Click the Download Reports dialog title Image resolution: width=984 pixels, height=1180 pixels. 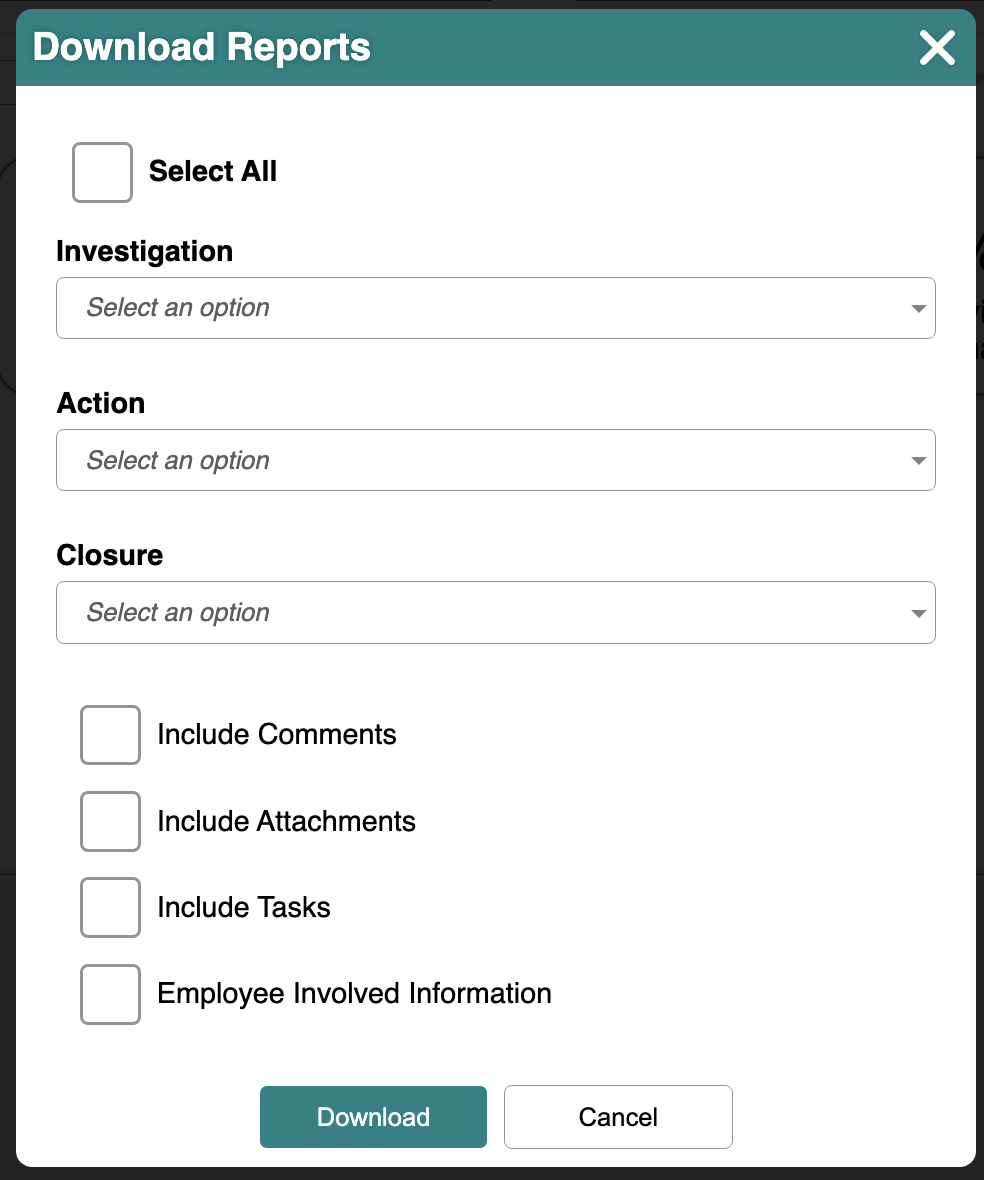click(202, 47)
